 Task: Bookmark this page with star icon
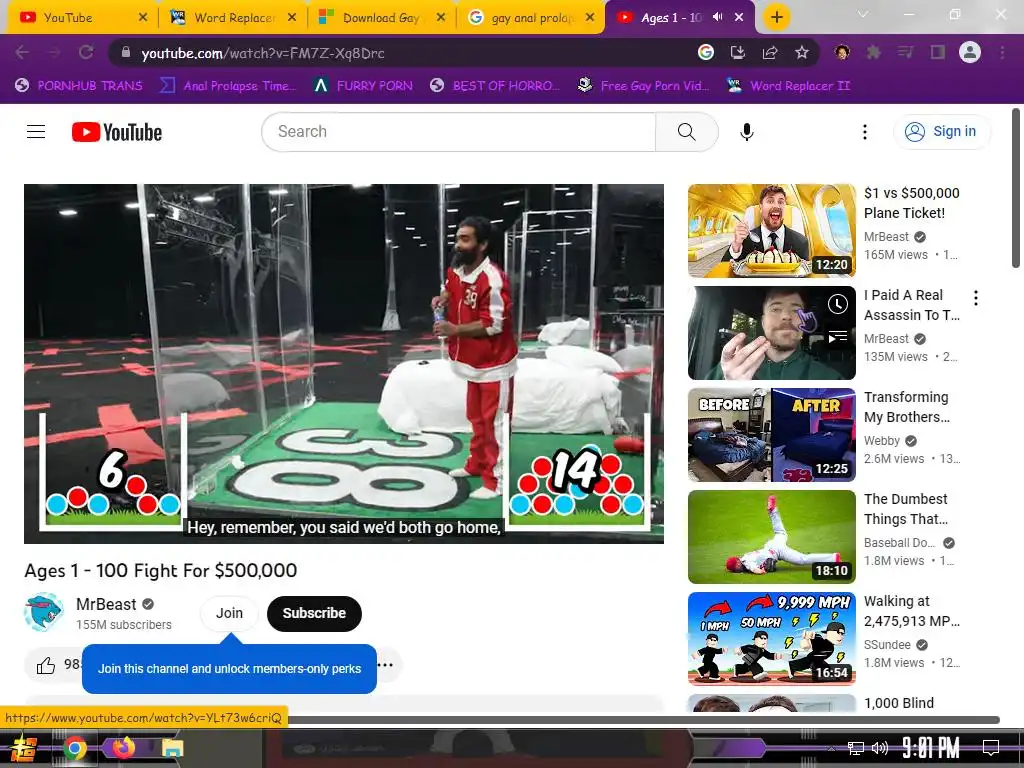pos(802,52)
